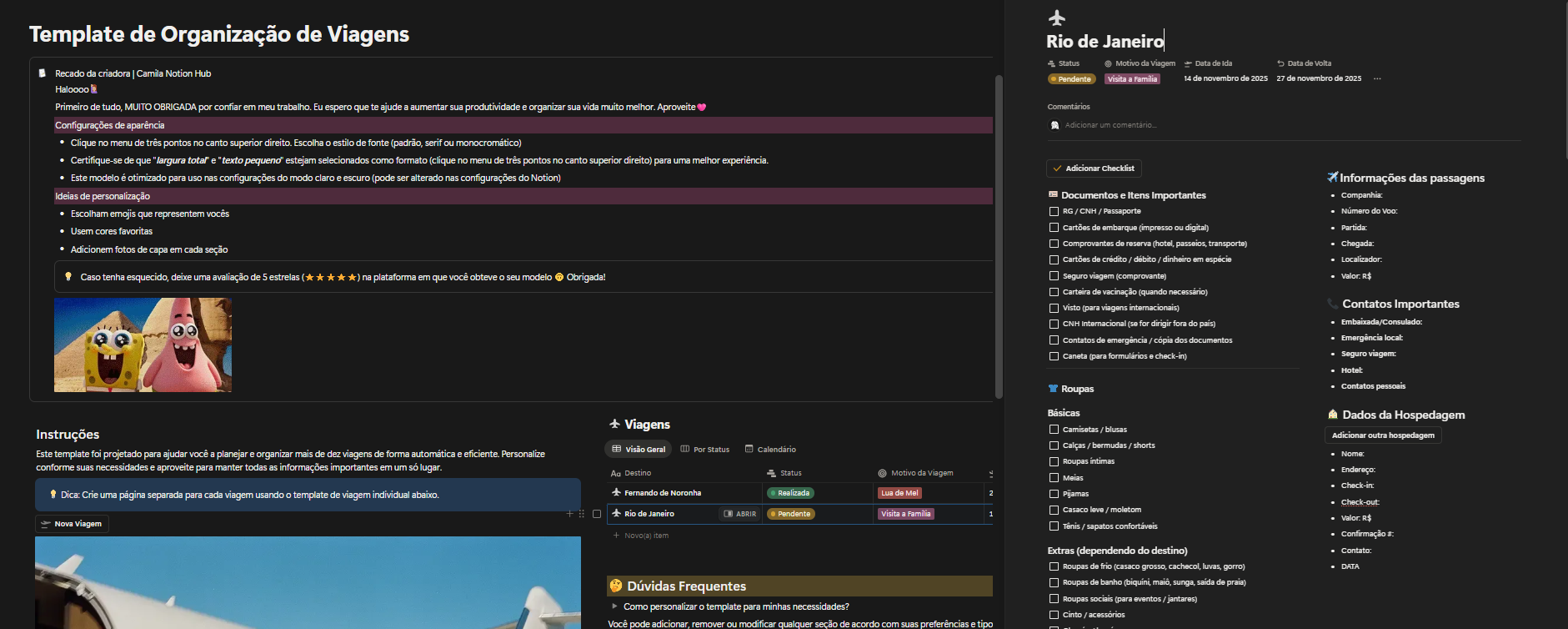This screenshot has width=1568, height=629.
Task: Click the thinking emoji in Dúvidas Frequentes
Action: tap(616, 586)
